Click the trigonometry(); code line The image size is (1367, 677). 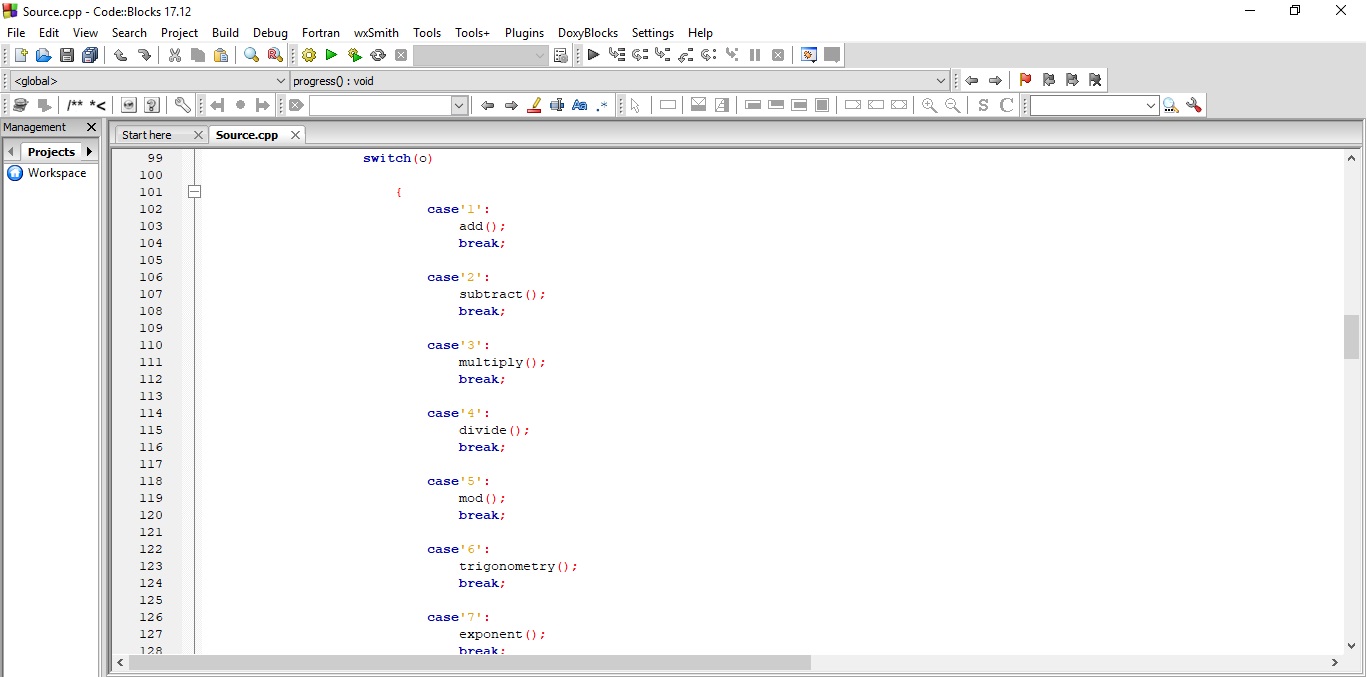pos(518,566)
